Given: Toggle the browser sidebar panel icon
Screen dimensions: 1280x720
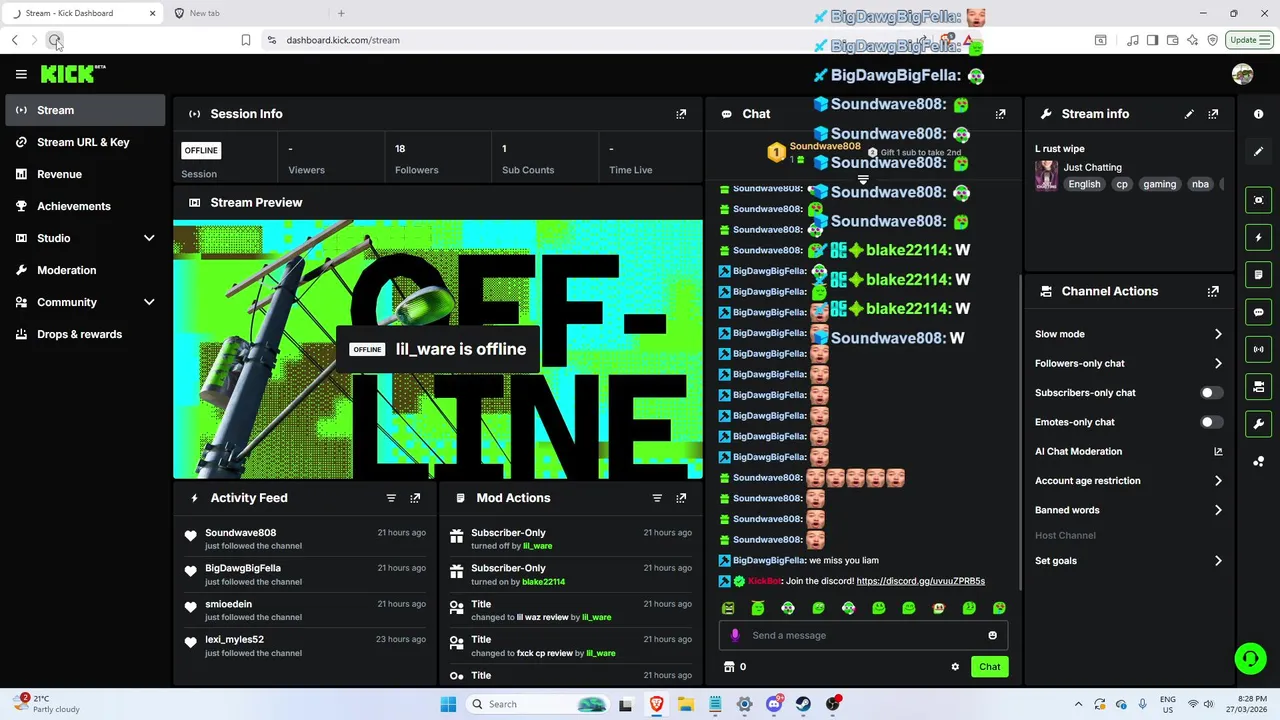Looking at the screenshot, I should point(1153,40).
